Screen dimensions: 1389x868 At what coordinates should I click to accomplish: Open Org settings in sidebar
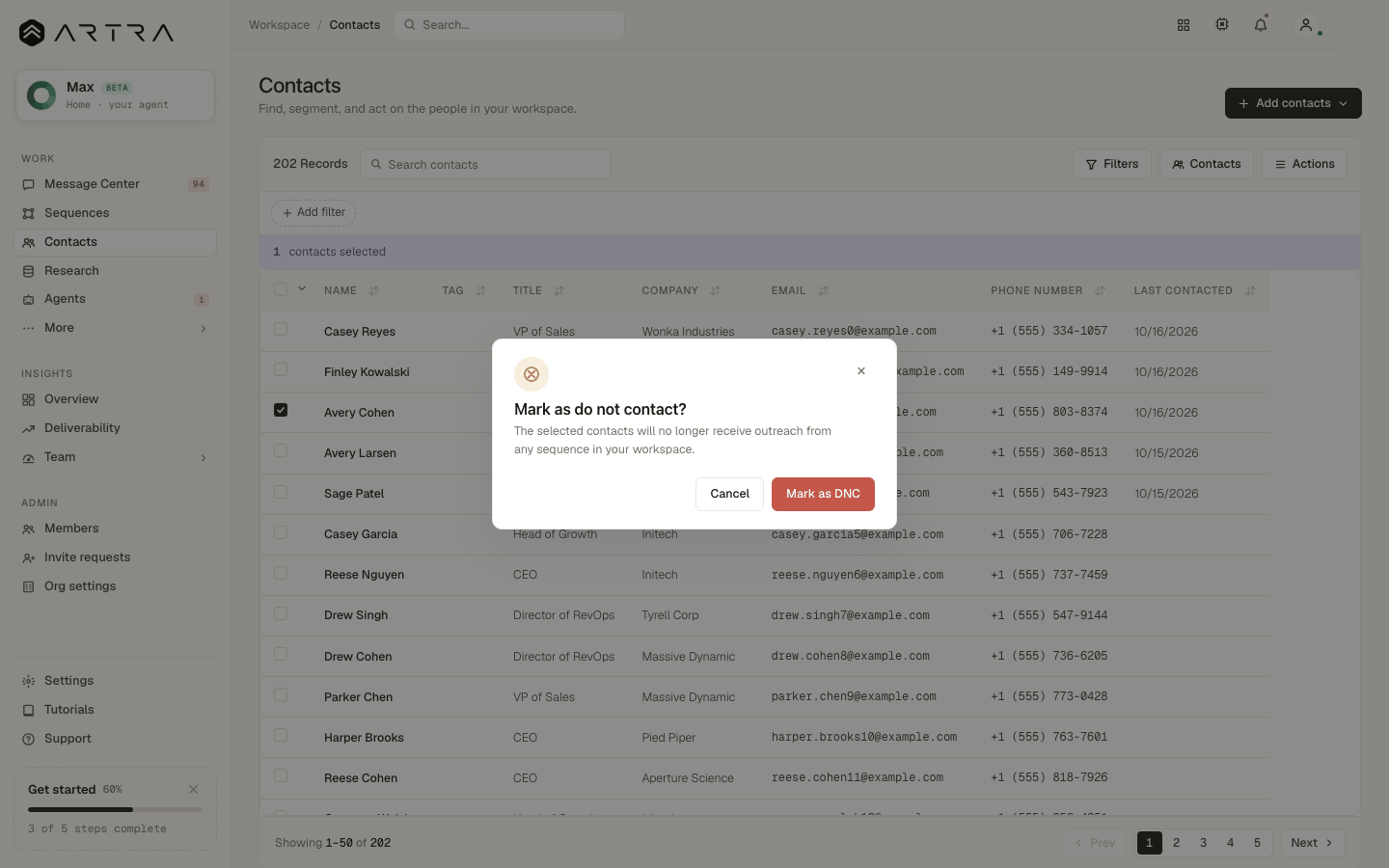click(115, 586)
